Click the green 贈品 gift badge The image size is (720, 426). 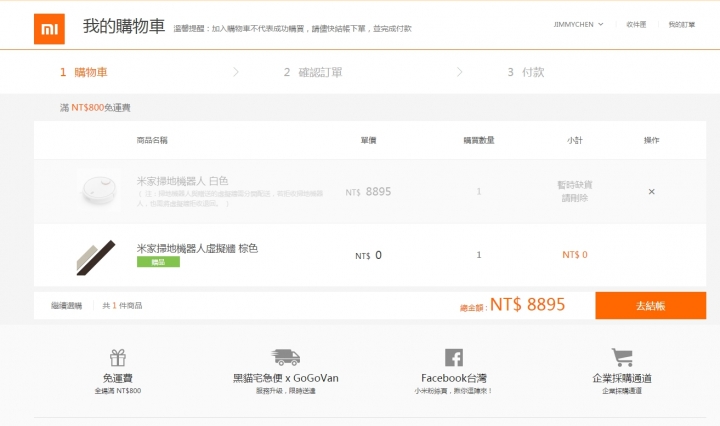[x=158, y=262]
